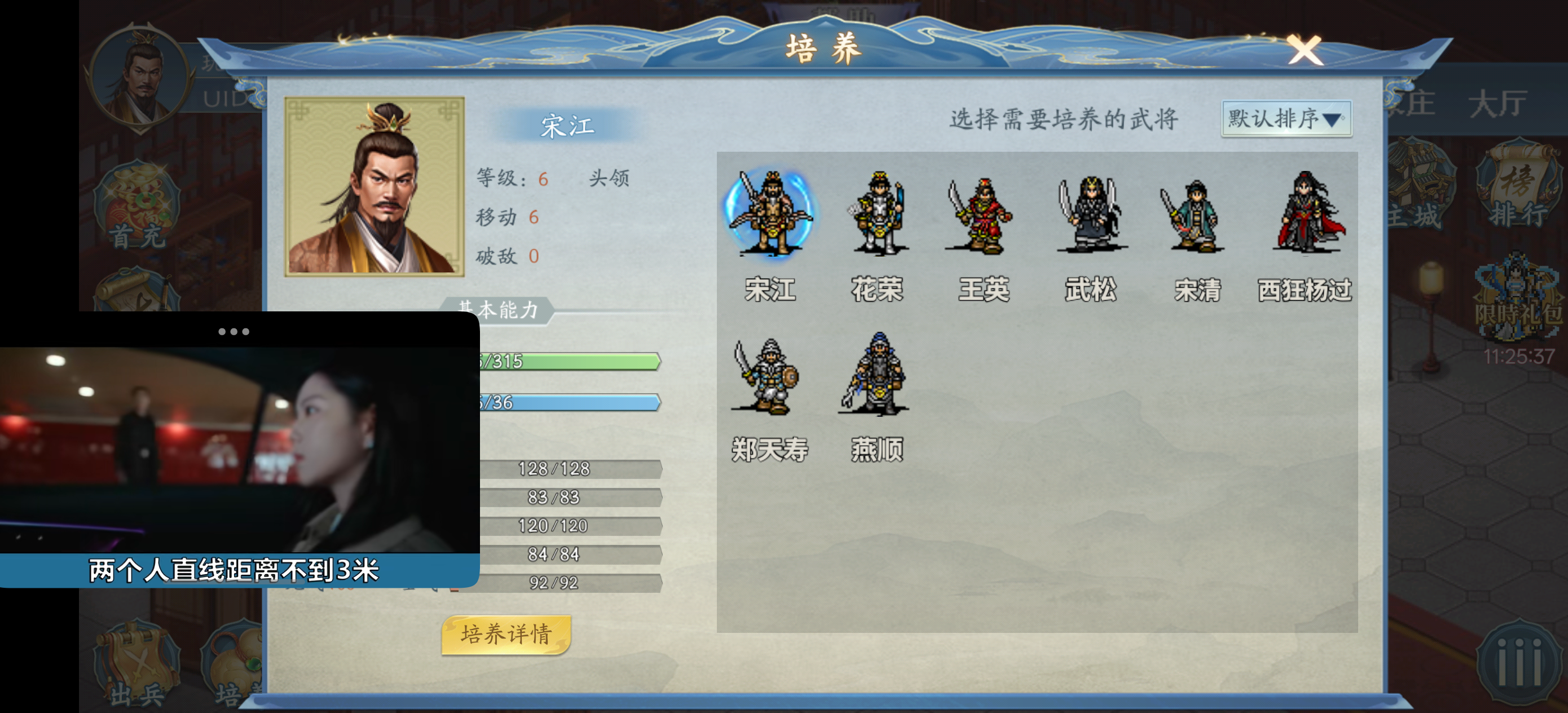Image resolution: width=1568 pixels, height=713 pixels.
Task: Click the 宋江 large portrait image
Action: pos(375,186)
